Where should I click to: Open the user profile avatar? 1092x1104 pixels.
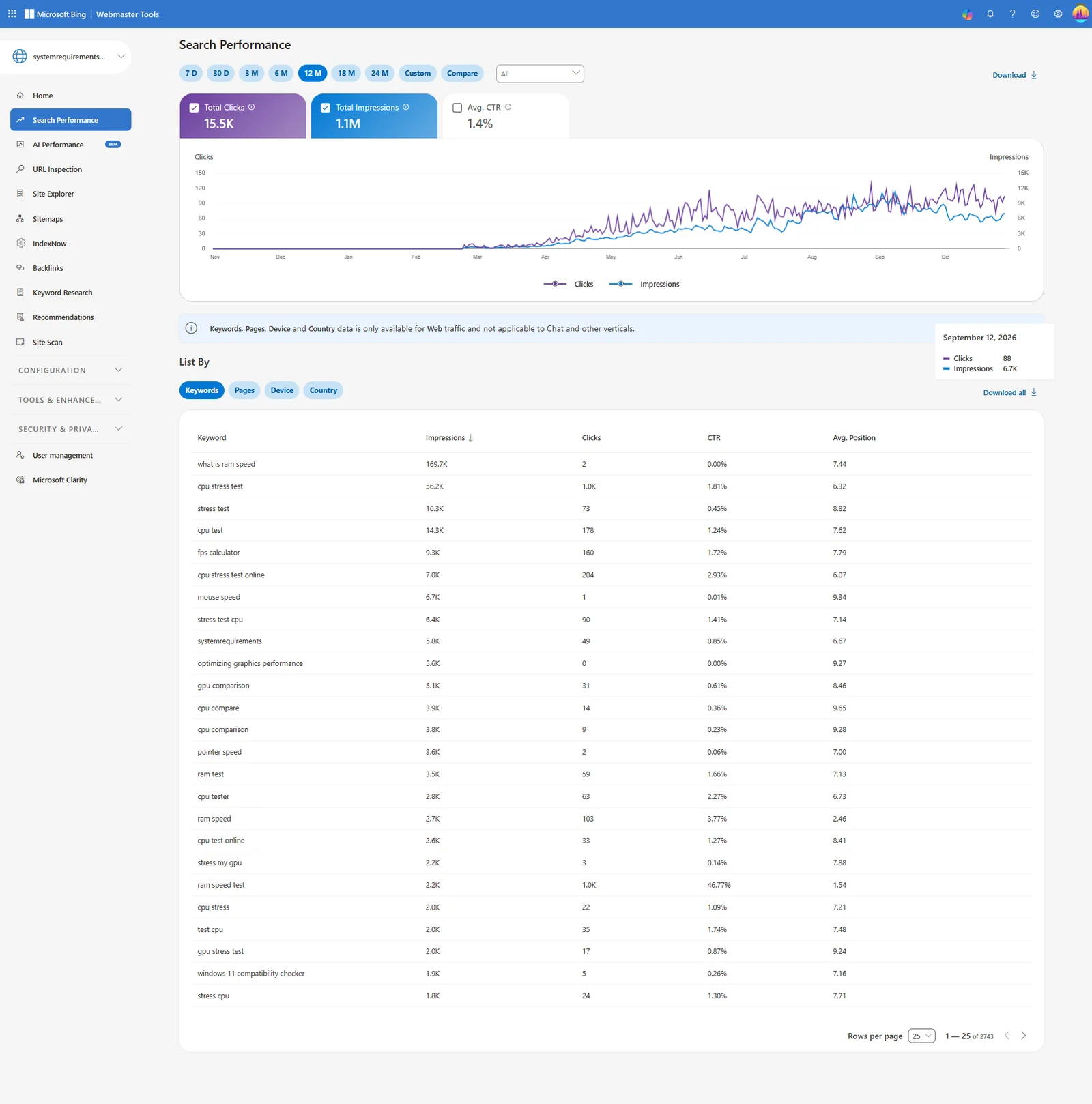point(1080,14)
